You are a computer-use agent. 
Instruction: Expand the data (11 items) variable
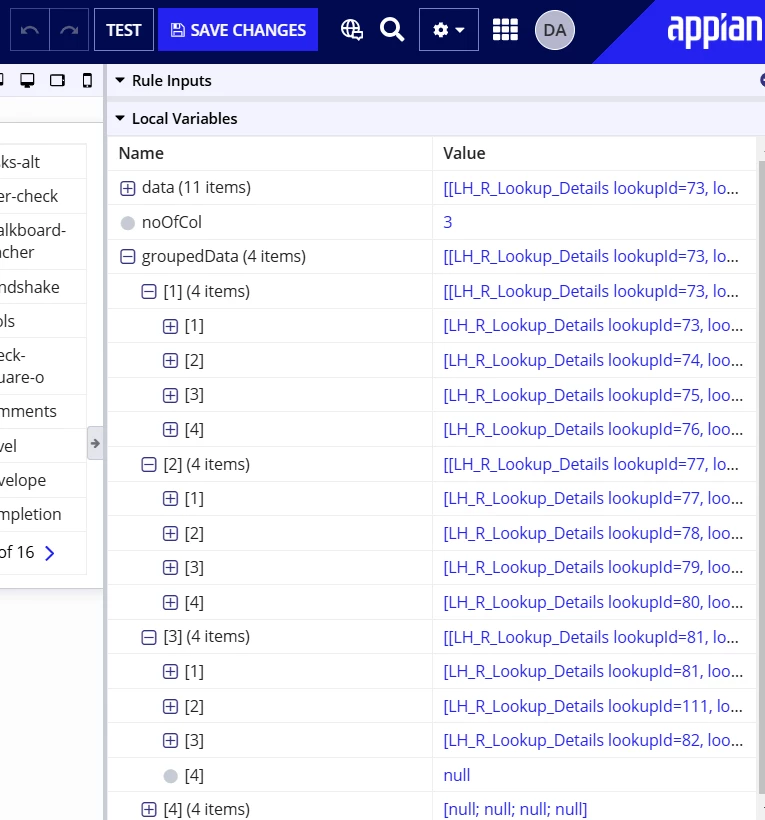tap(128, 188)
